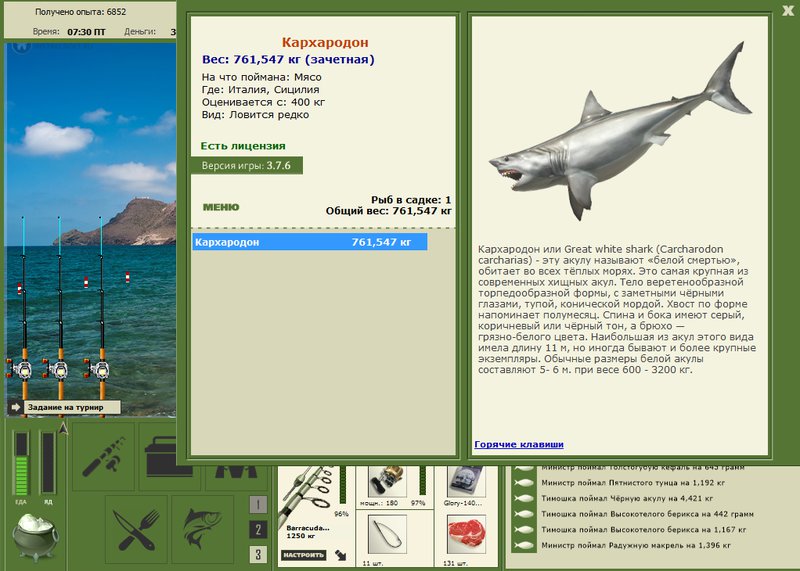Open the Горячие клавиши link
Image resolution: width=800 pixels, height=571 pixels.
(519, 444)
